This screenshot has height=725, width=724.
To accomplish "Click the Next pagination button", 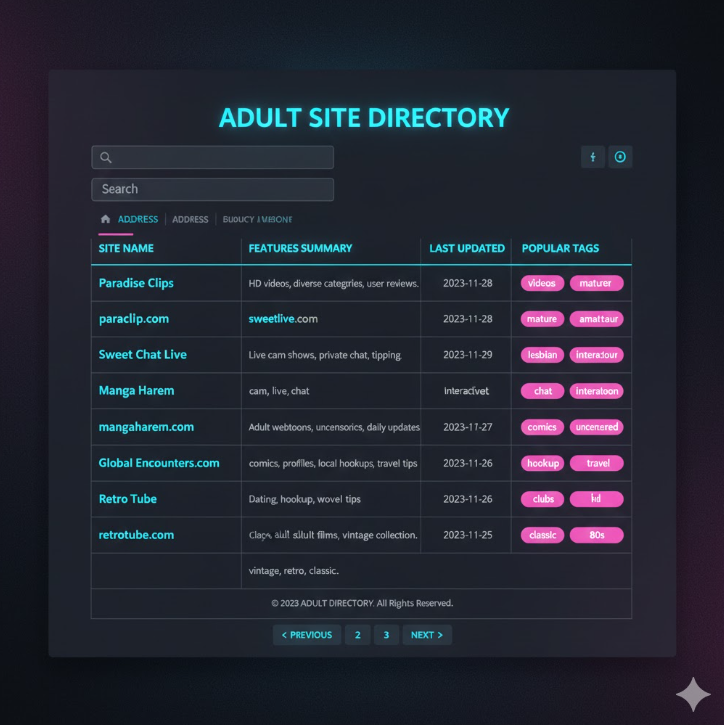I will click(x=427, y=635).
